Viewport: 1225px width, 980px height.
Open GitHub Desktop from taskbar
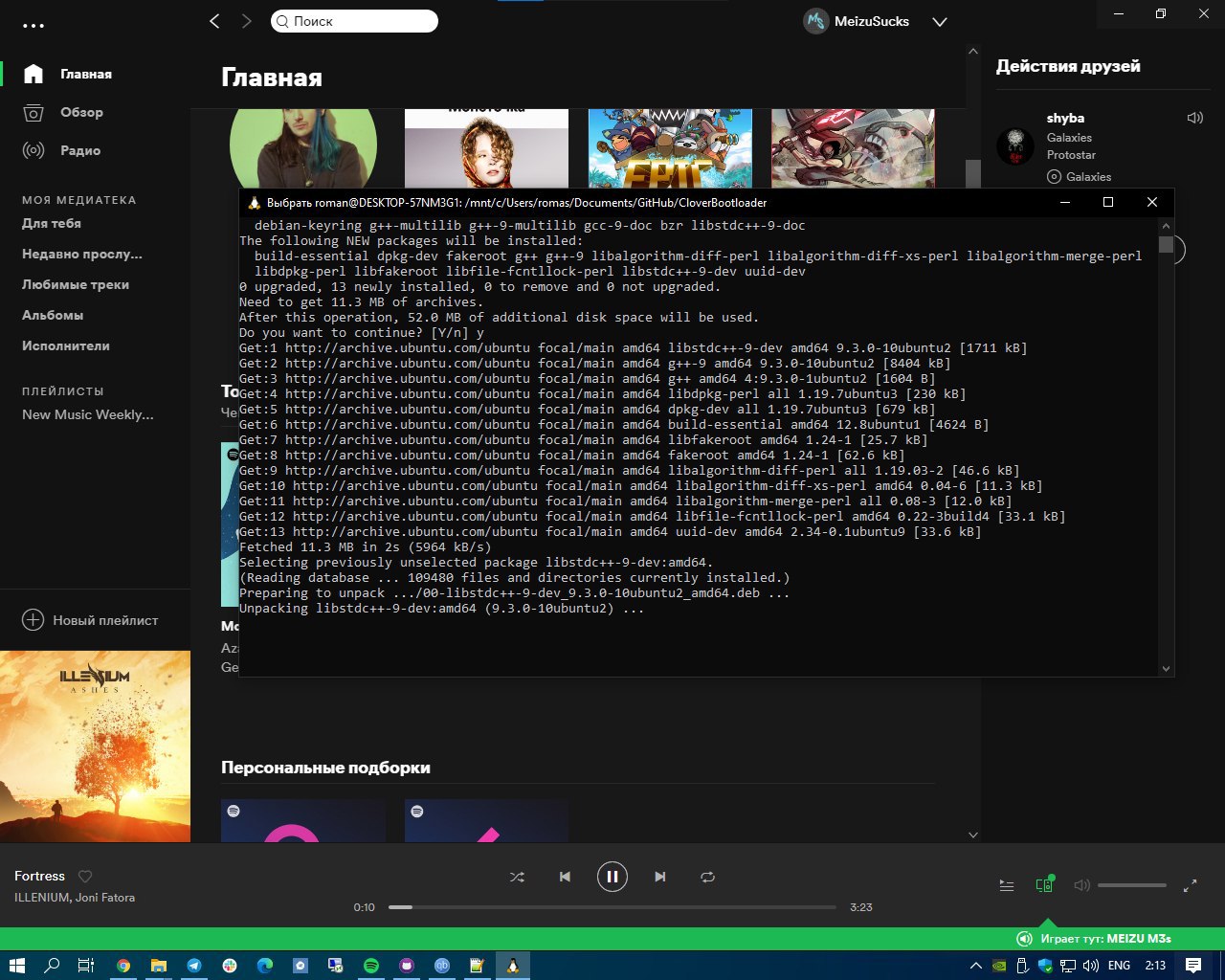pos(407,966)
